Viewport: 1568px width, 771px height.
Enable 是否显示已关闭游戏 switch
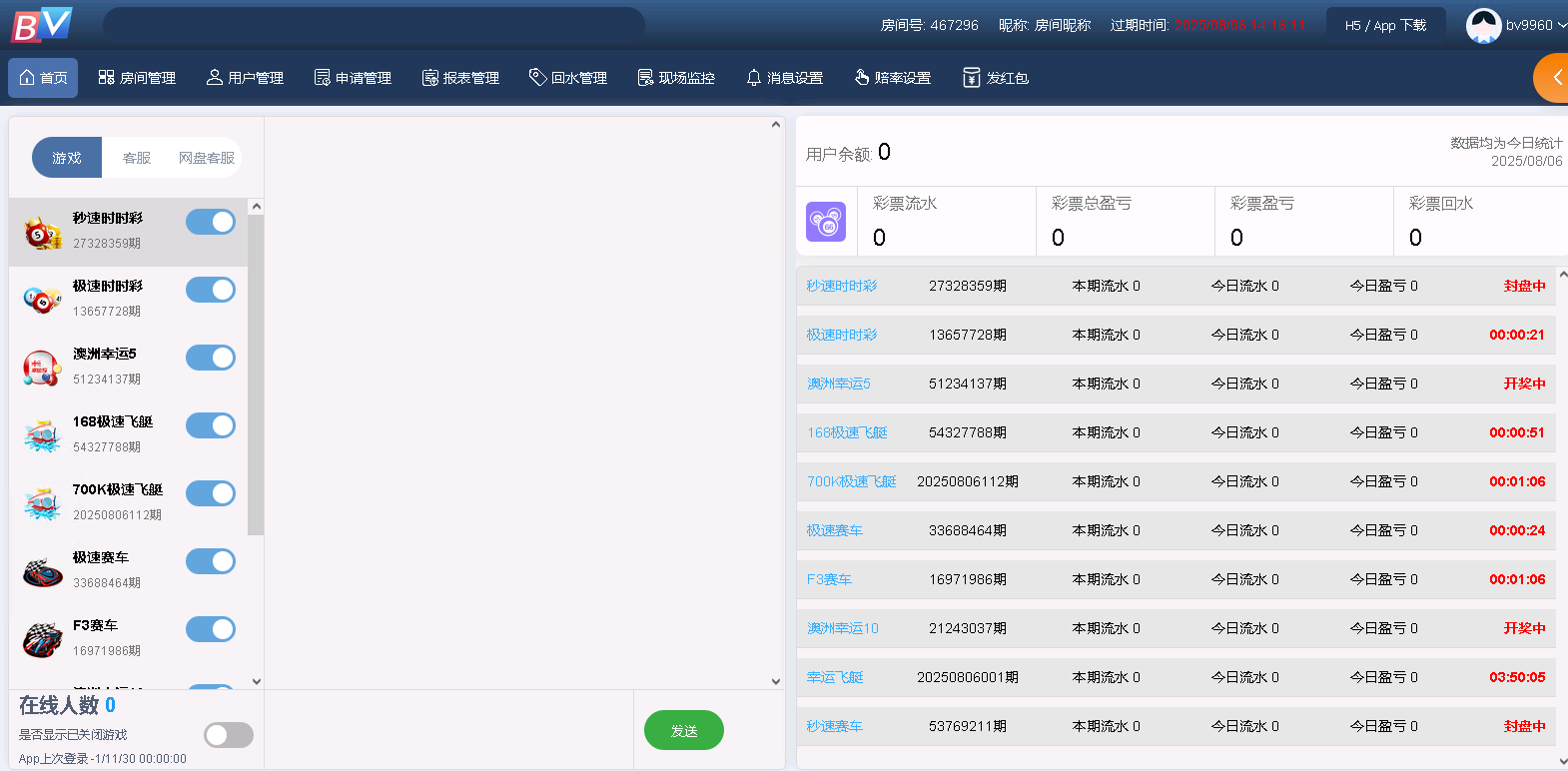229,735
